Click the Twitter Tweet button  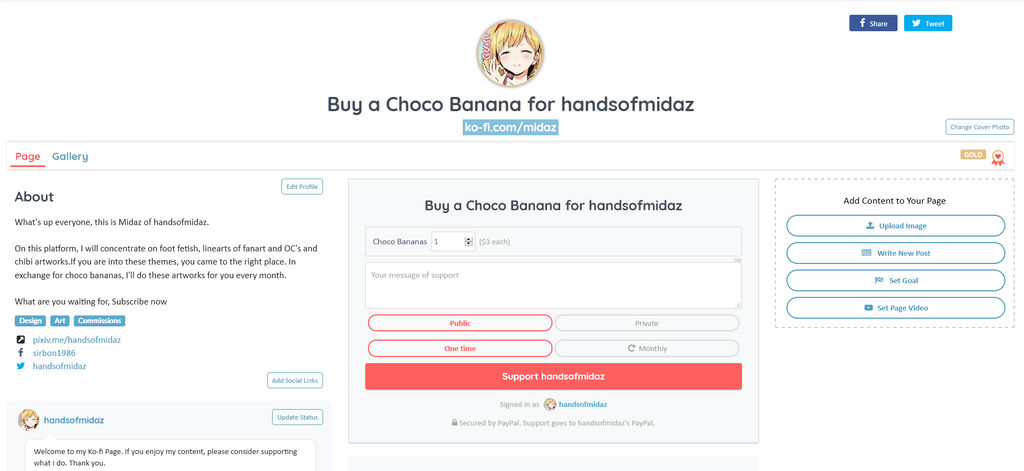(x=928, y=24)
